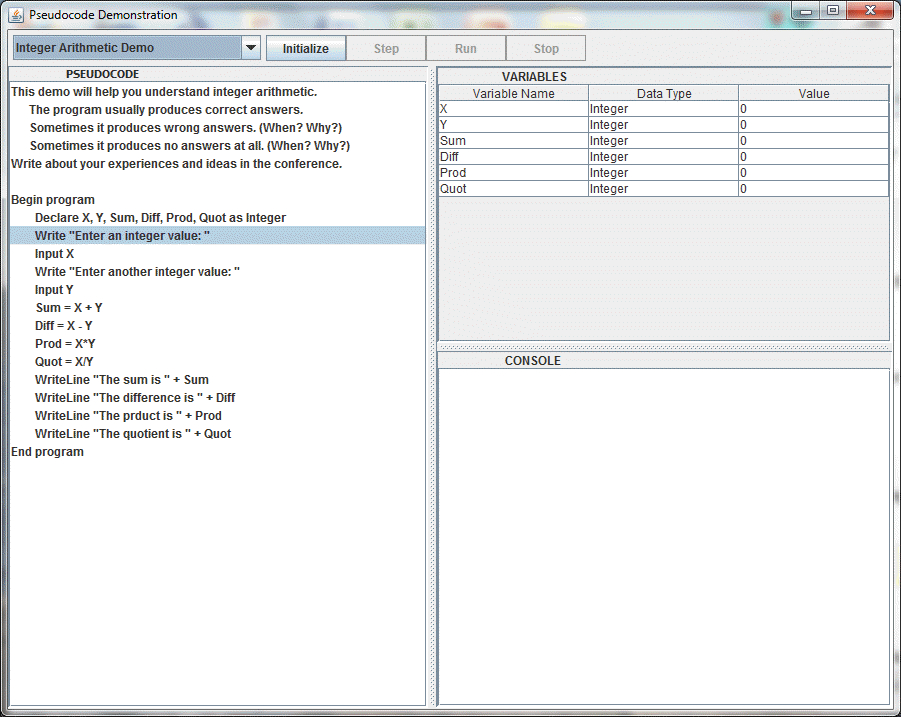The width and height of the screenshot is (901, 717).
Task: Click the Step button
Action: click(386, 48)
